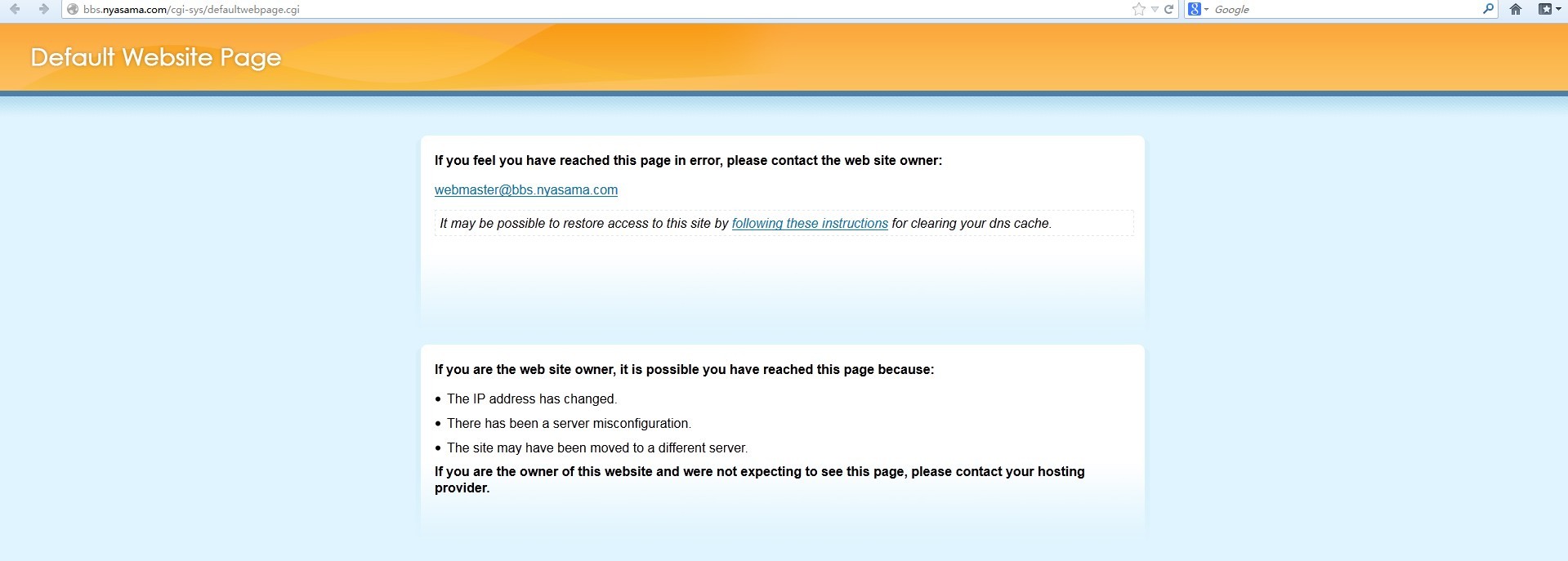Expand the search engine selector arrow
Image resolution: width=1568 pixels, height=561 pixels.
click(1207, 10)
